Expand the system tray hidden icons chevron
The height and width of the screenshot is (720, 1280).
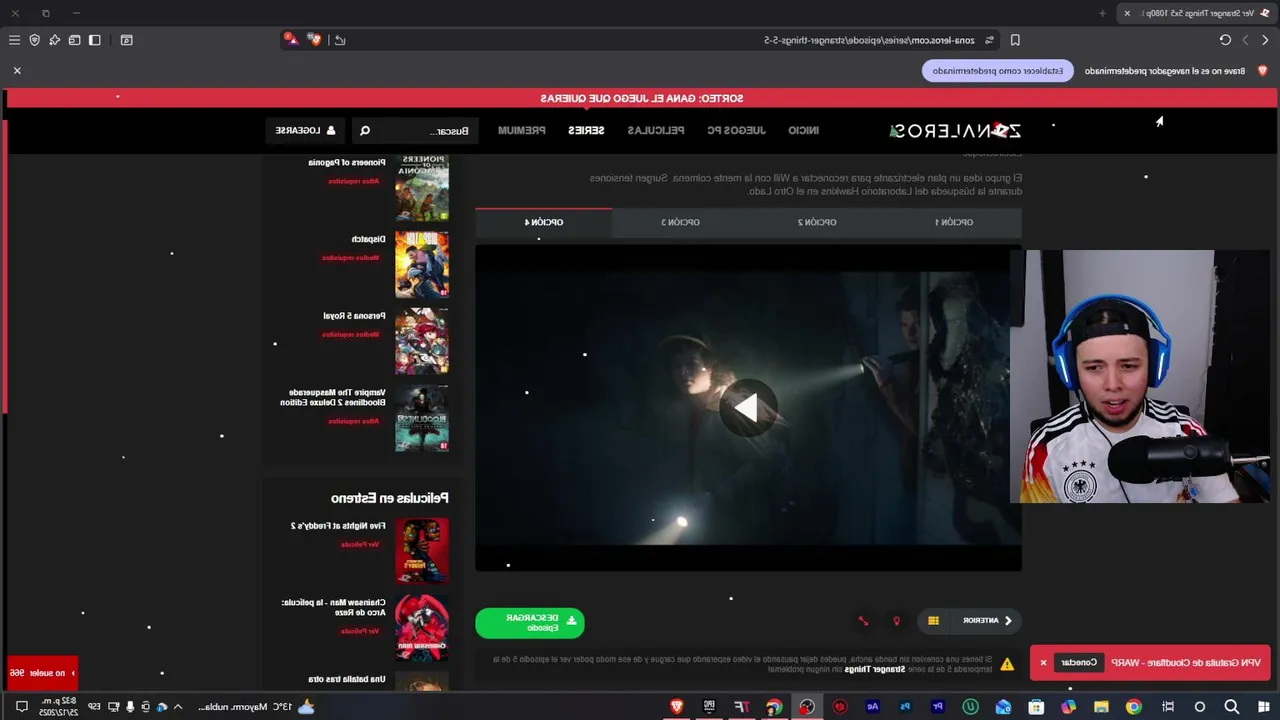click(x=178, y=707)
